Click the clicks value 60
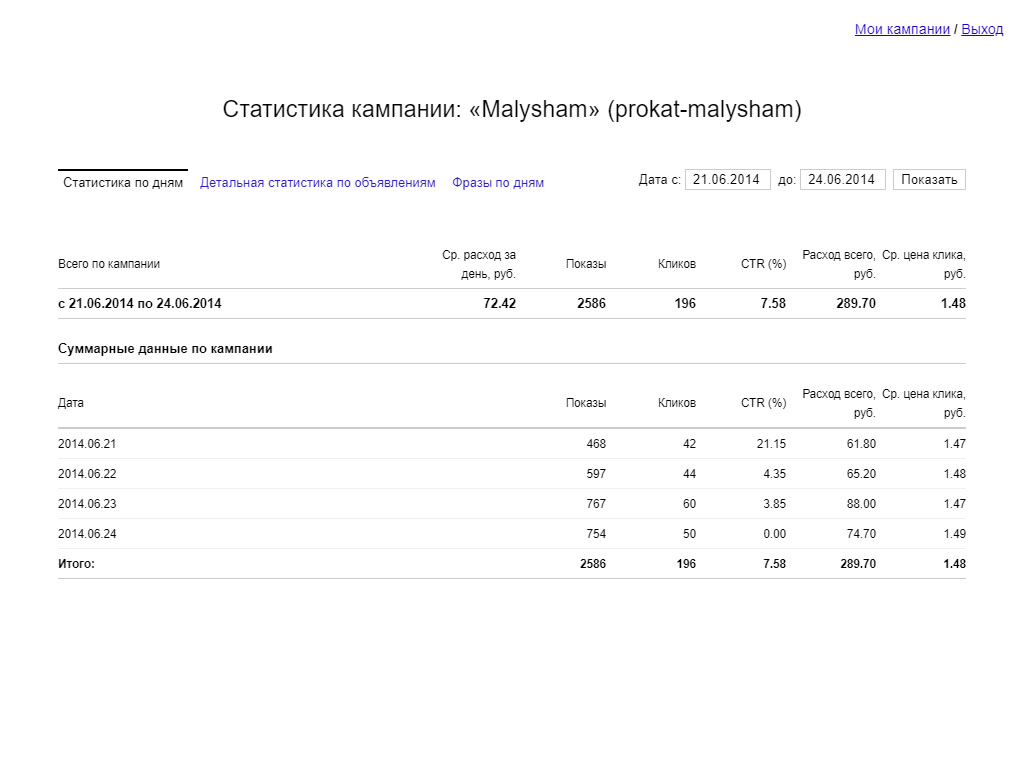Screen dimensions: 1024x768 tap(690, 504)
